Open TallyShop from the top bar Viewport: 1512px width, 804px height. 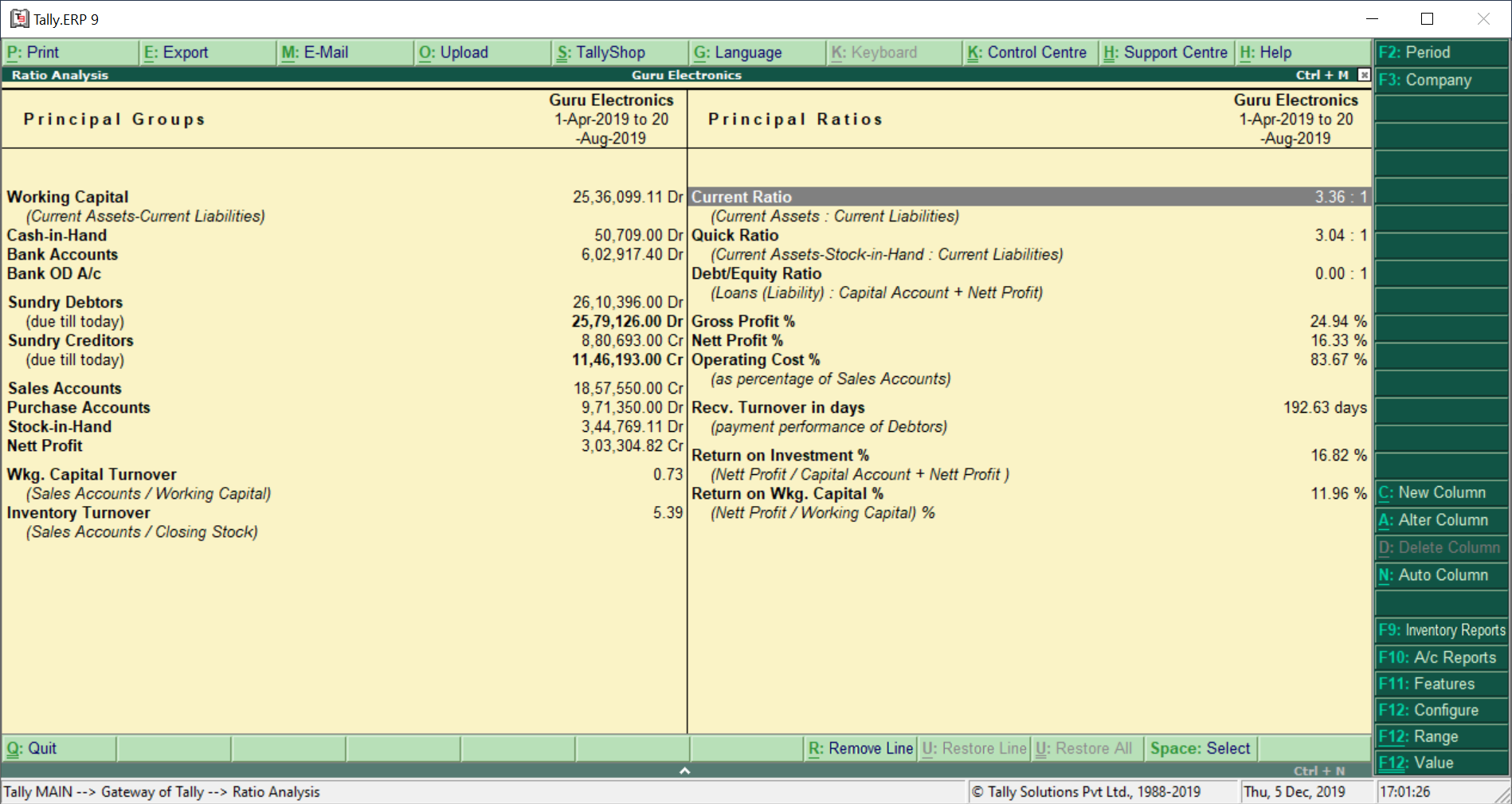click(x=621, y=53)
